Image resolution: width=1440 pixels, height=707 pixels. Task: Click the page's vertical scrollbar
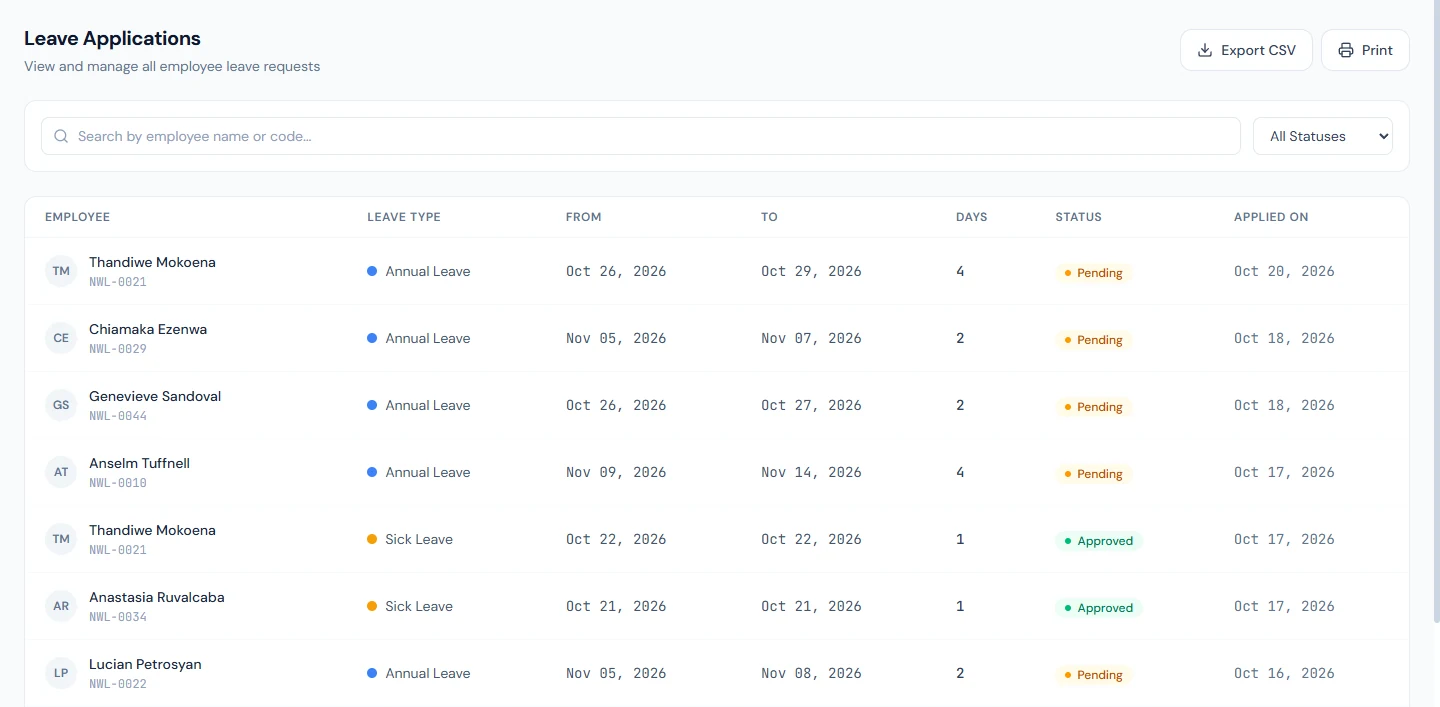coord(1435,310)
